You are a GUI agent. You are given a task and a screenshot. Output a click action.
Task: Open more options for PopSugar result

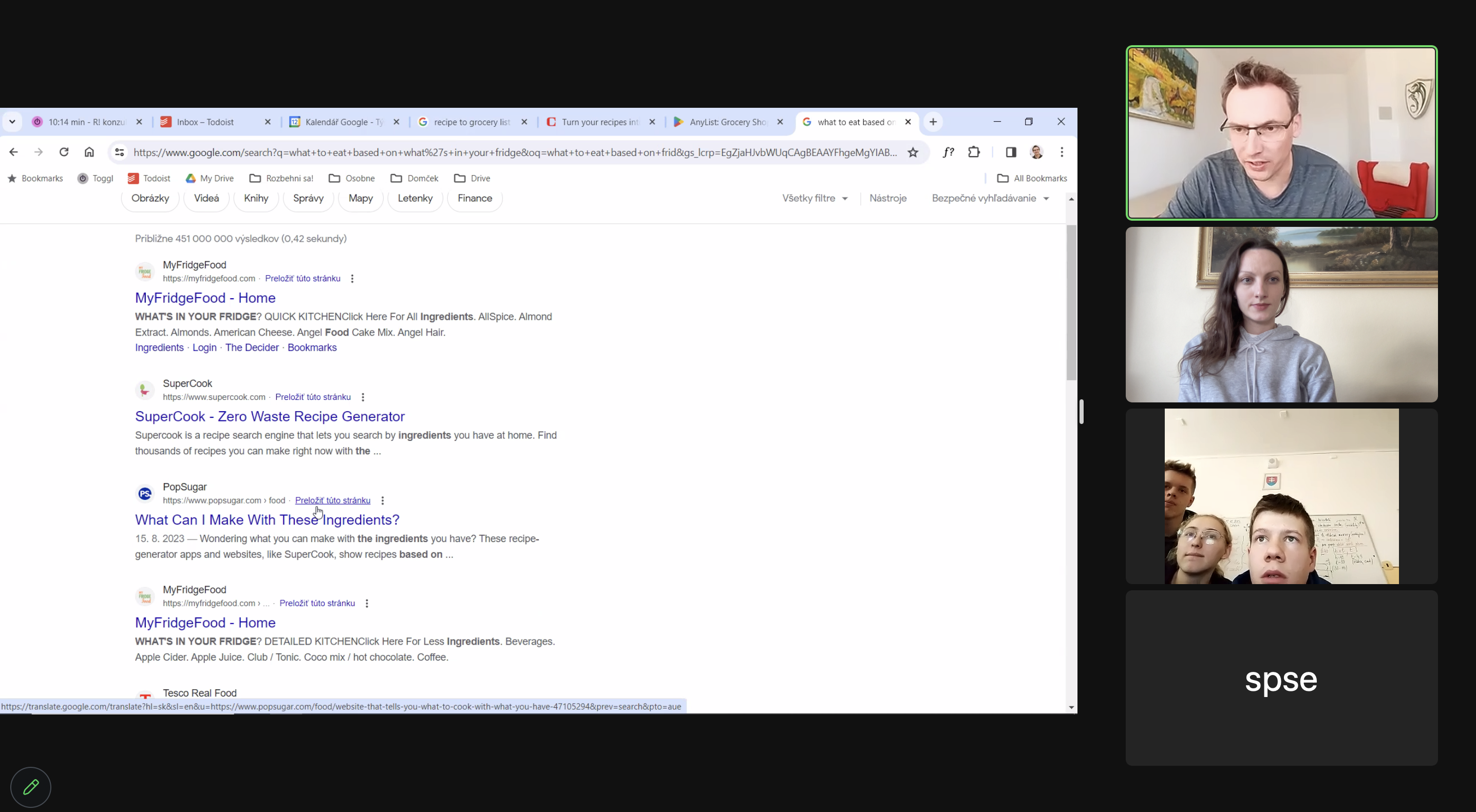point(382,500)
